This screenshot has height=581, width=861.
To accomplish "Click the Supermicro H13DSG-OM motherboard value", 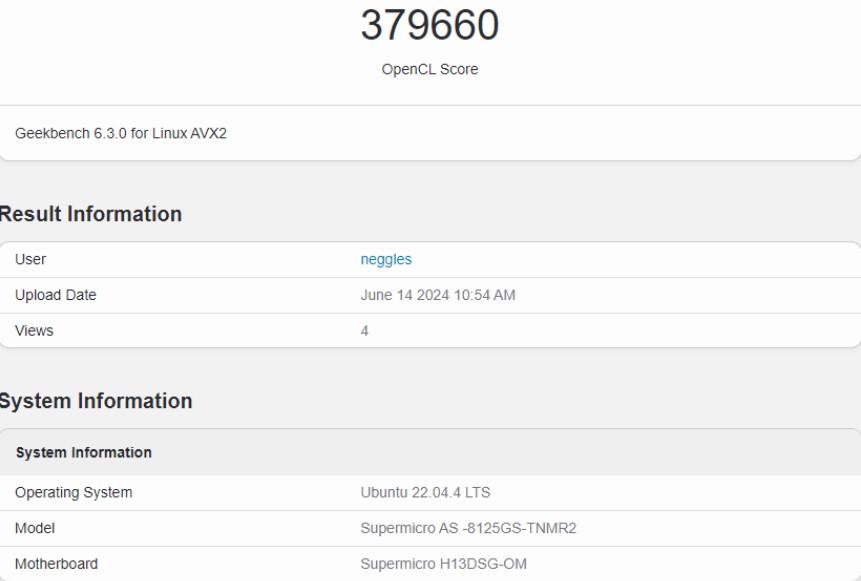I will pos(443,563).
